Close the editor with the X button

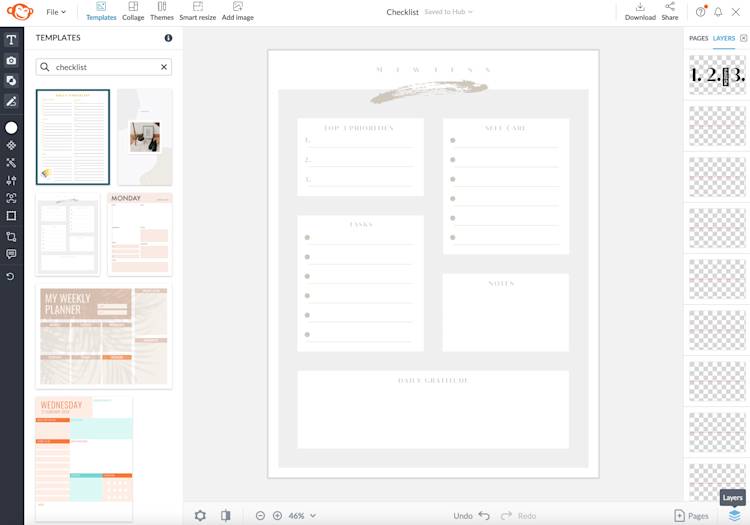tap(736, 12)
